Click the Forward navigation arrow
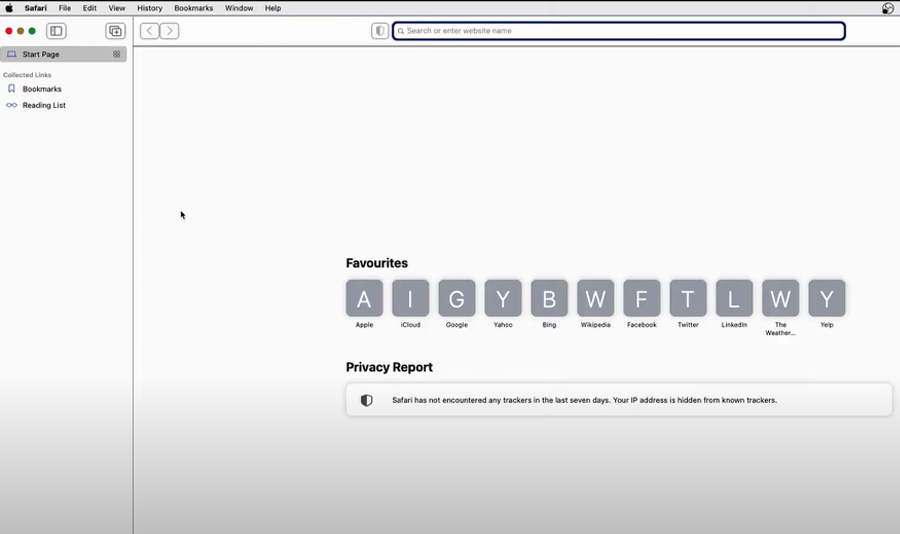900x534 pixels. (x=170, y=31)
